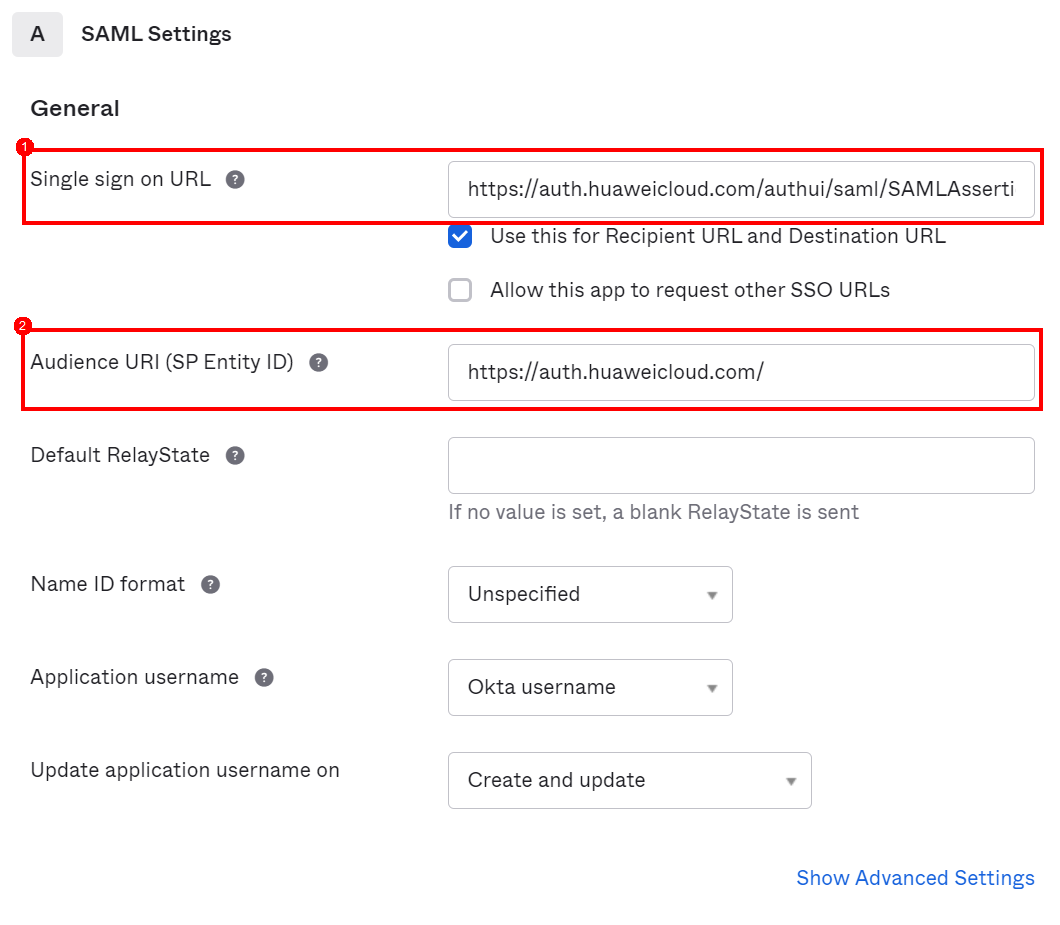This screenshot has width=1060, height=925.
Task: Click into the Audience URI text field
Action: pos(740,373)
